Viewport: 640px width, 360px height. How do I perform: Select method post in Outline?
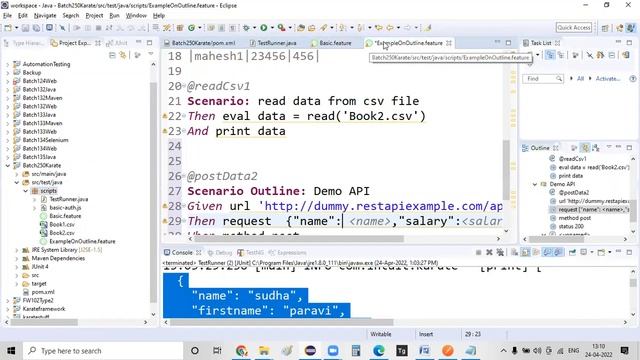coord(574,218)
